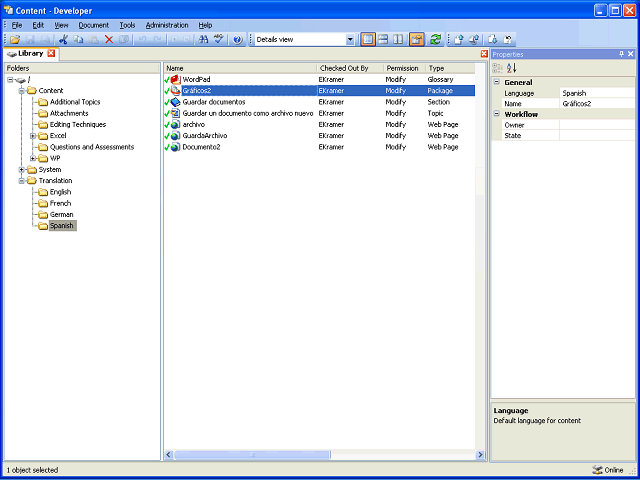Image resolution: width=640 pixels, height=480 pixels.
Task: Click the Name property value Gráficos2
Action: 597,104
